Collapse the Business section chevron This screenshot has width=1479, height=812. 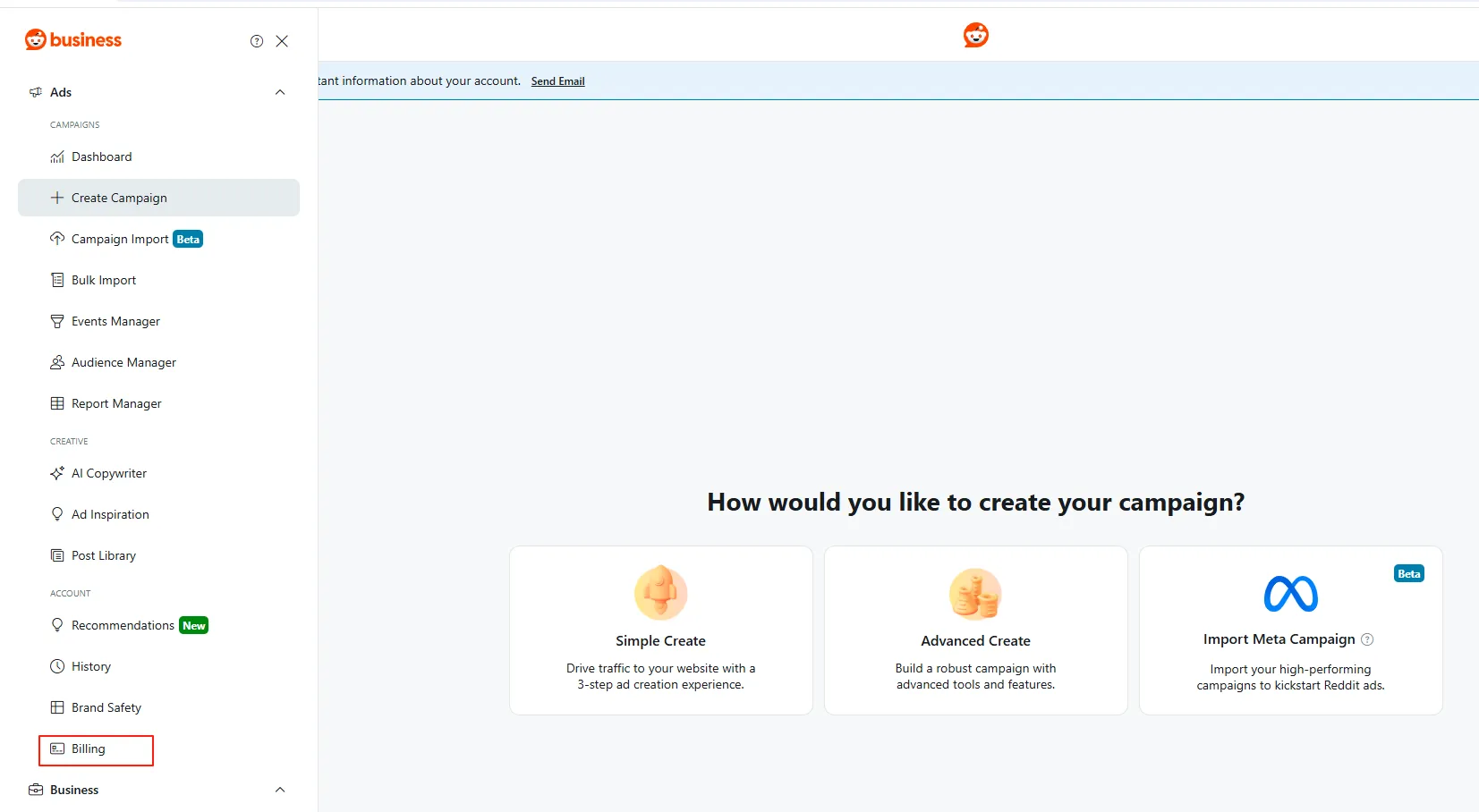[x=280, y=790]
